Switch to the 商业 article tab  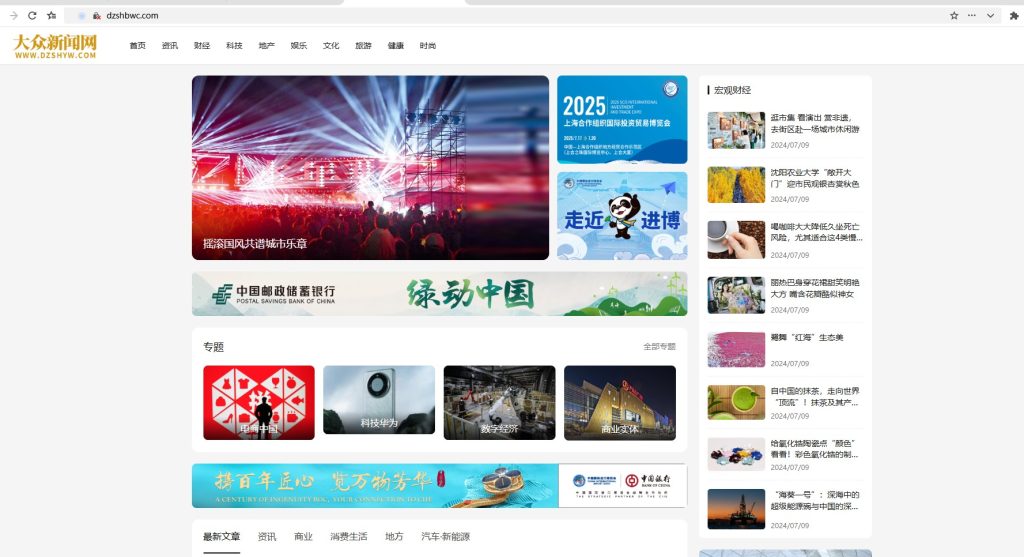pyautogui.click(x=303, y=537)
